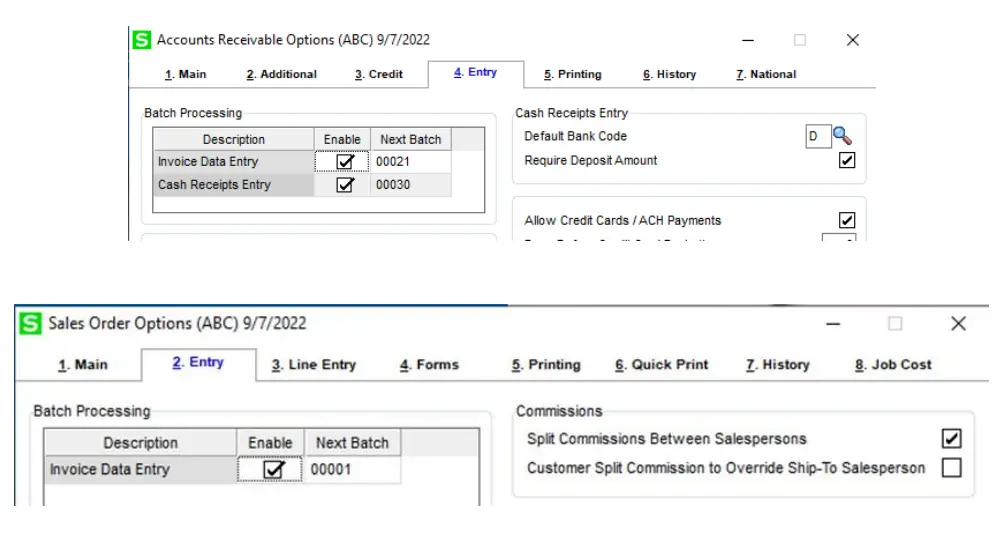1001x533 pixels.
Task: Switch to Forms tab
Action: 429,364
